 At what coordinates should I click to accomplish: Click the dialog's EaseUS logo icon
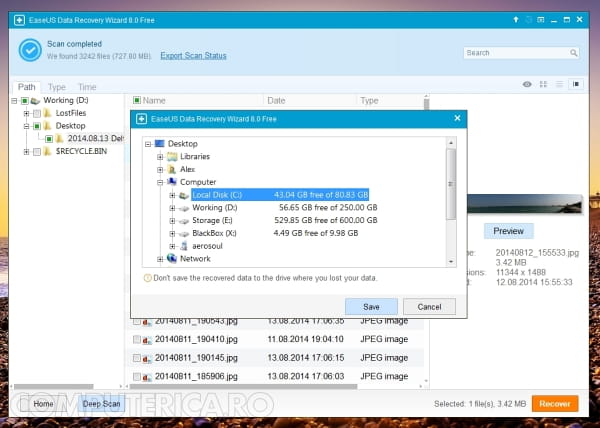(142, 119)
